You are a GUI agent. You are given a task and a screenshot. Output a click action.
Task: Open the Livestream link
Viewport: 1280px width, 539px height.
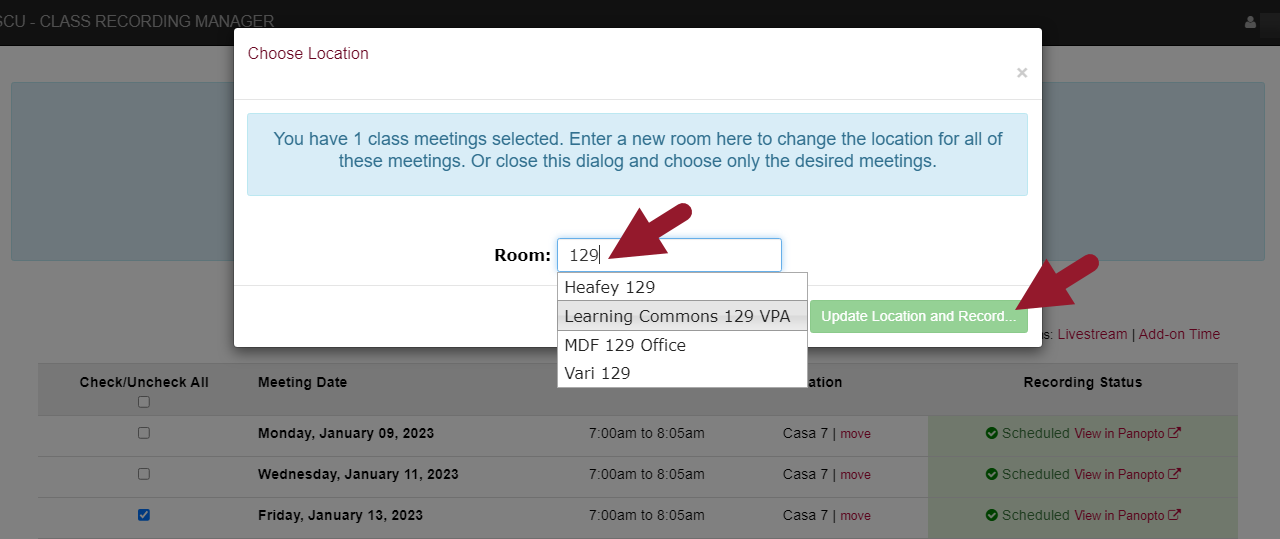click(1092, 334)
